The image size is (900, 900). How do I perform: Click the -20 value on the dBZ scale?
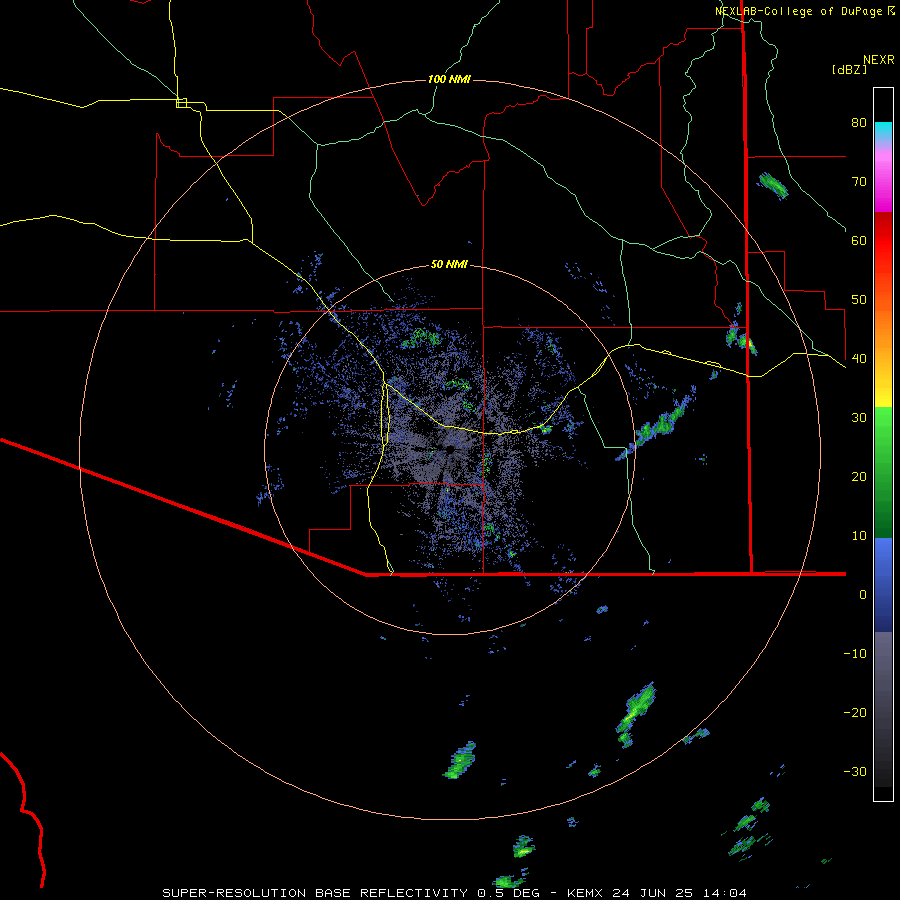(x=855, y=713)
